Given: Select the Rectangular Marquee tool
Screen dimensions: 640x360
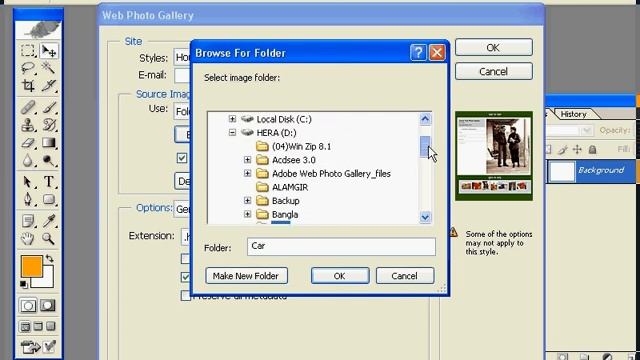Looking at the screenshot, I should 28,51.
